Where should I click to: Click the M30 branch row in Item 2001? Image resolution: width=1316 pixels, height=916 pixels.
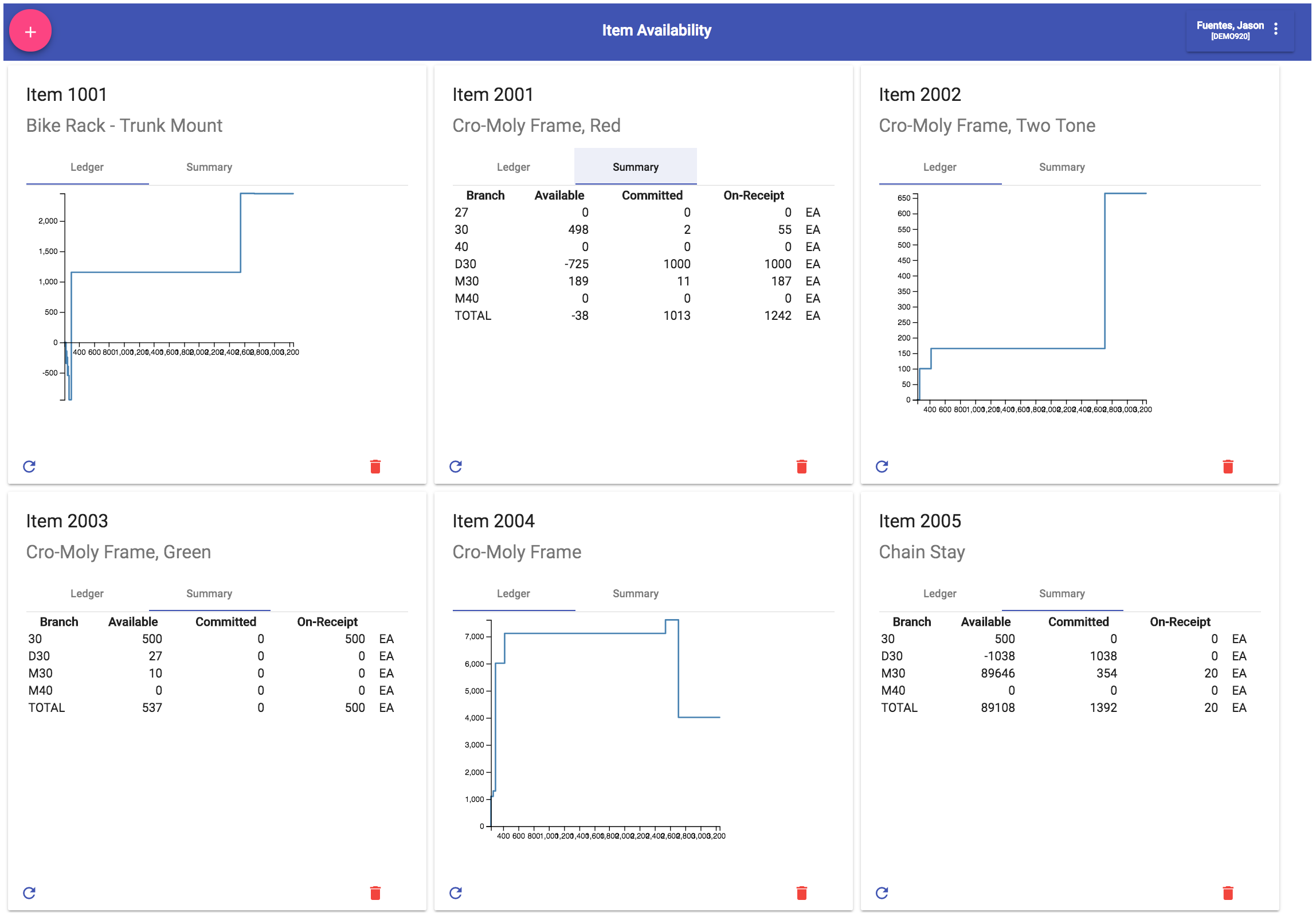(637, 281)
